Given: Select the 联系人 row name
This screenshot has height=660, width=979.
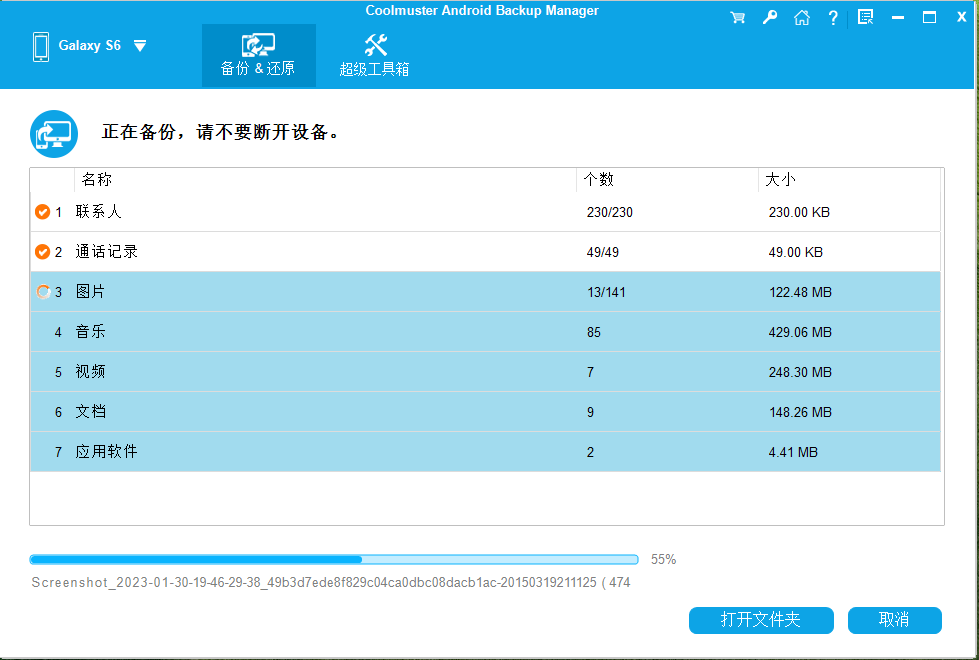Looking at the screenshot, I should click(99, 212).
